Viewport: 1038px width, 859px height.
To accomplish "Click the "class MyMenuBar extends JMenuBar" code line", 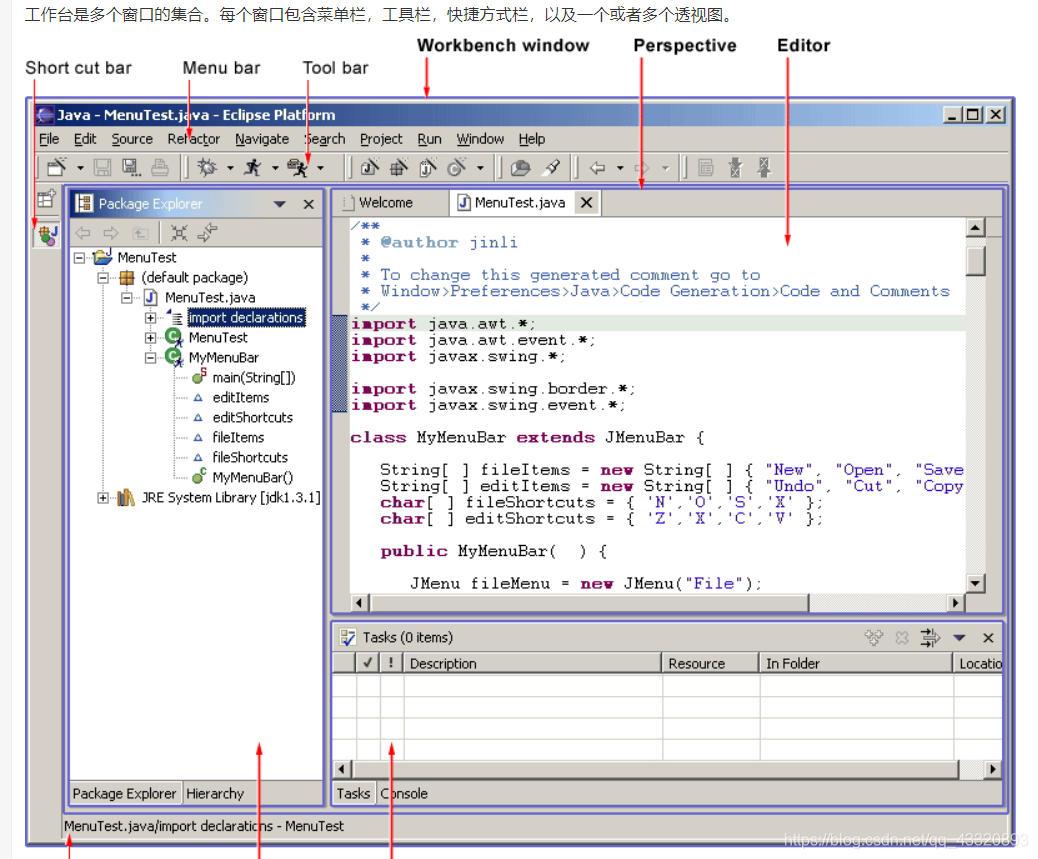I will coord(528,438).
